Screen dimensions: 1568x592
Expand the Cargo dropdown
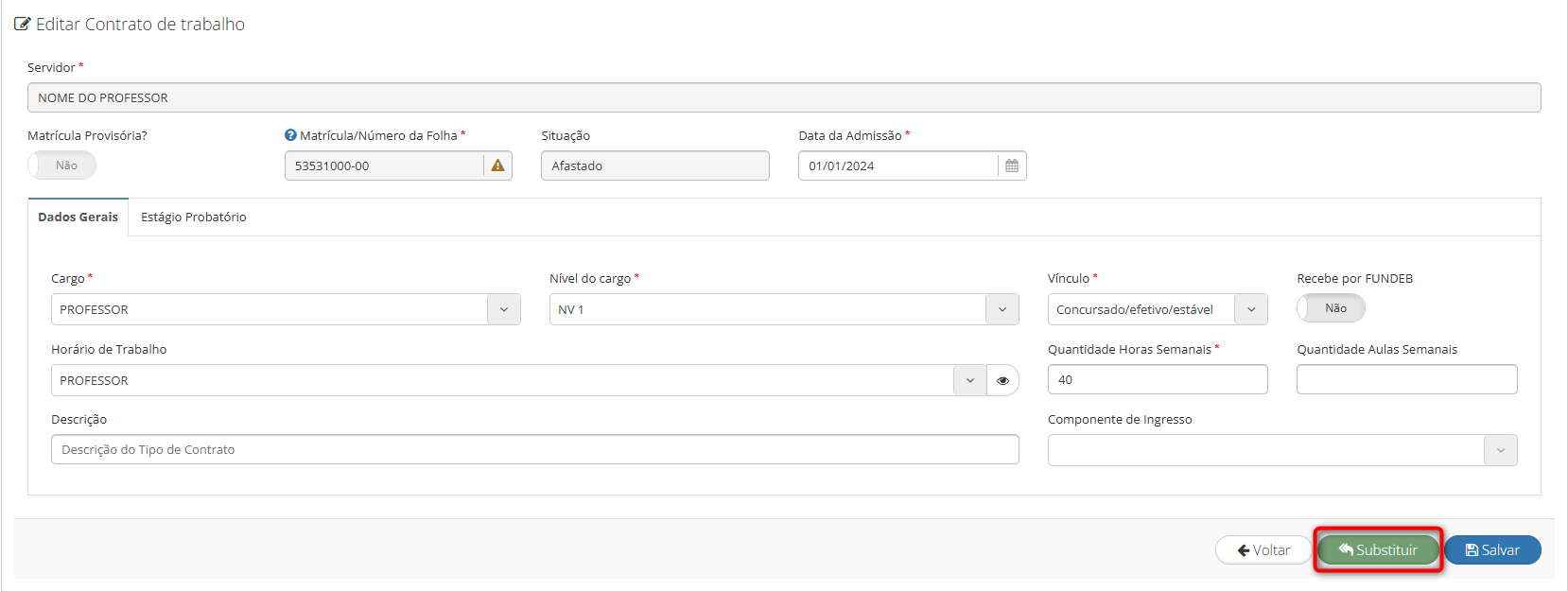(503, 309)
